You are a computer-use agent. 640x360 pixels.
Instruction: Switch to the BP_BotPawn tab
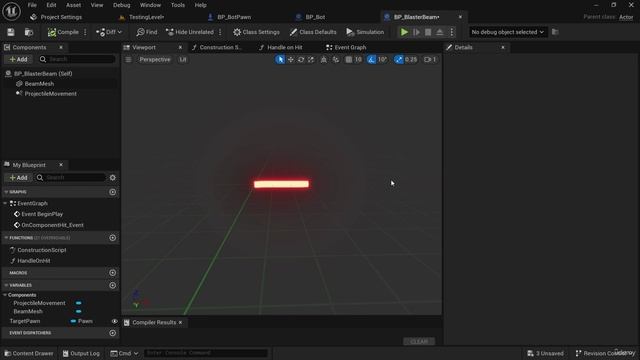click(x=233, y=17)
